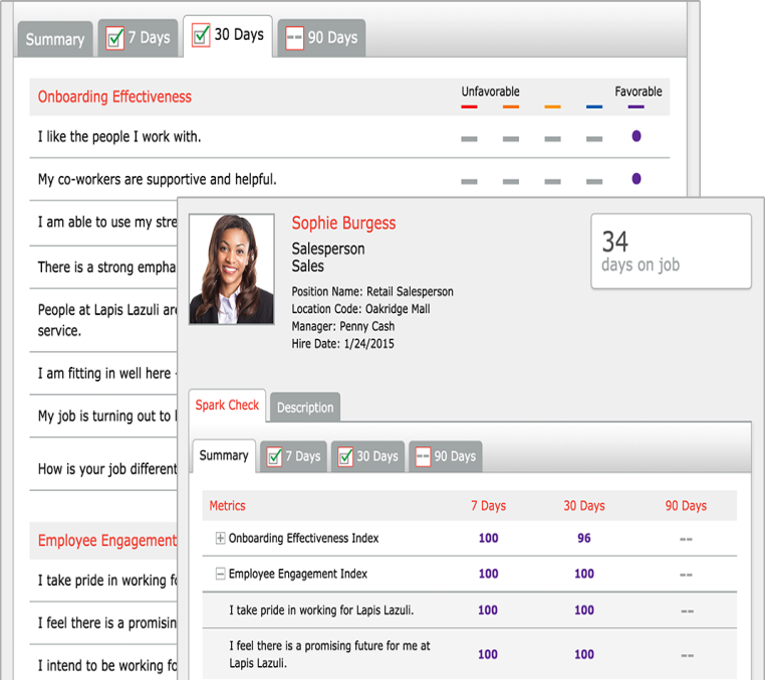This screenshot has width=765, height=680.
Task: Collapse the Employee Engagement Index row
Action: pos(220,574)
